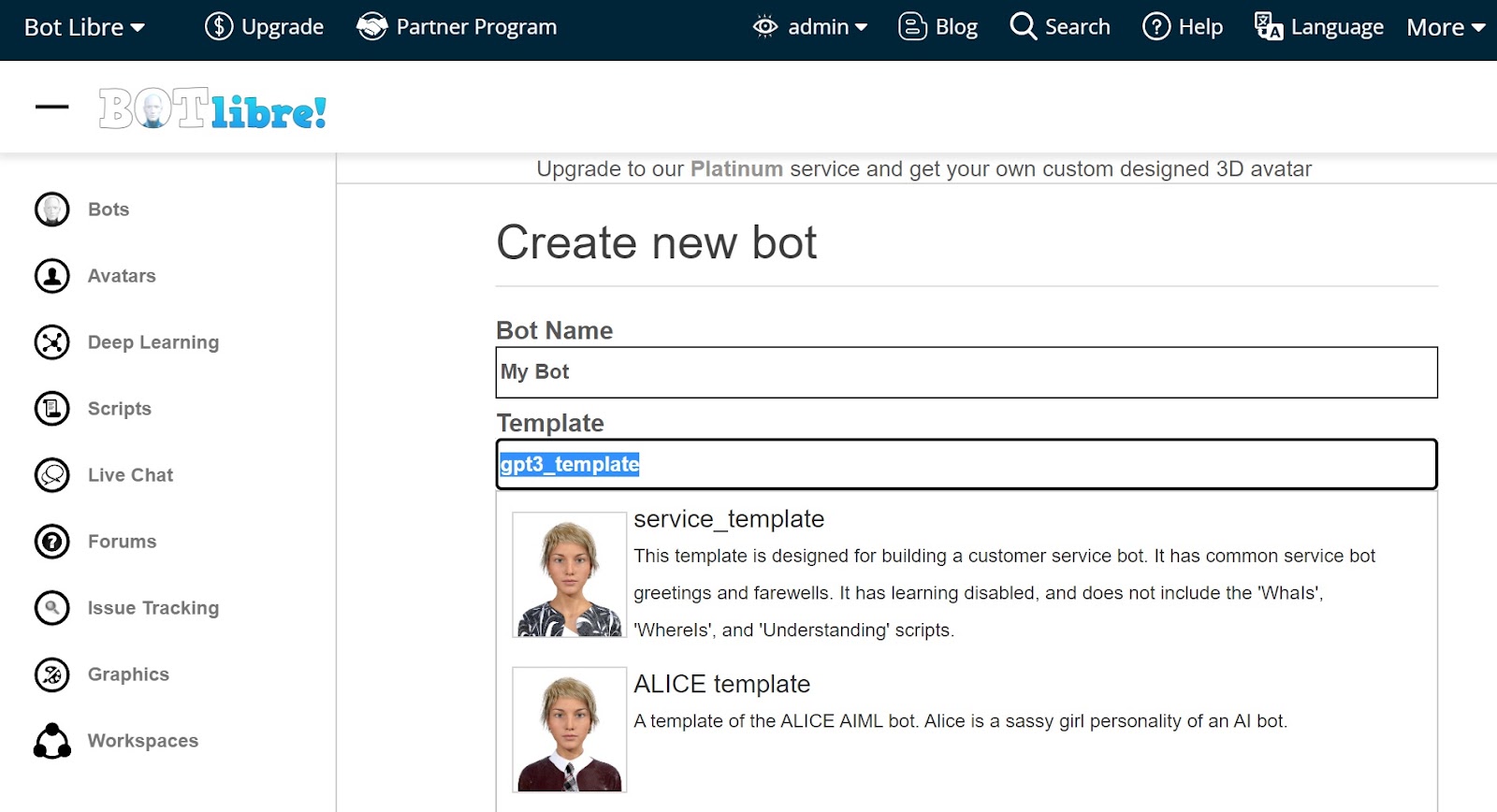
Task: Open the Bot Libre dropdown menu
Action: pyautogui.click(x=84, y=27)
